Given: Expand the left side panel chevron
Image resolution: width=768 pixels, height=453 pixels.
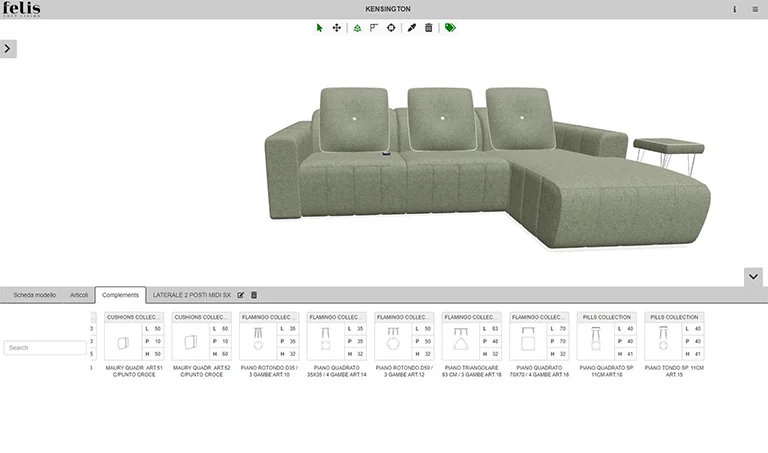Looking at the screenshot, I should 8,48.
